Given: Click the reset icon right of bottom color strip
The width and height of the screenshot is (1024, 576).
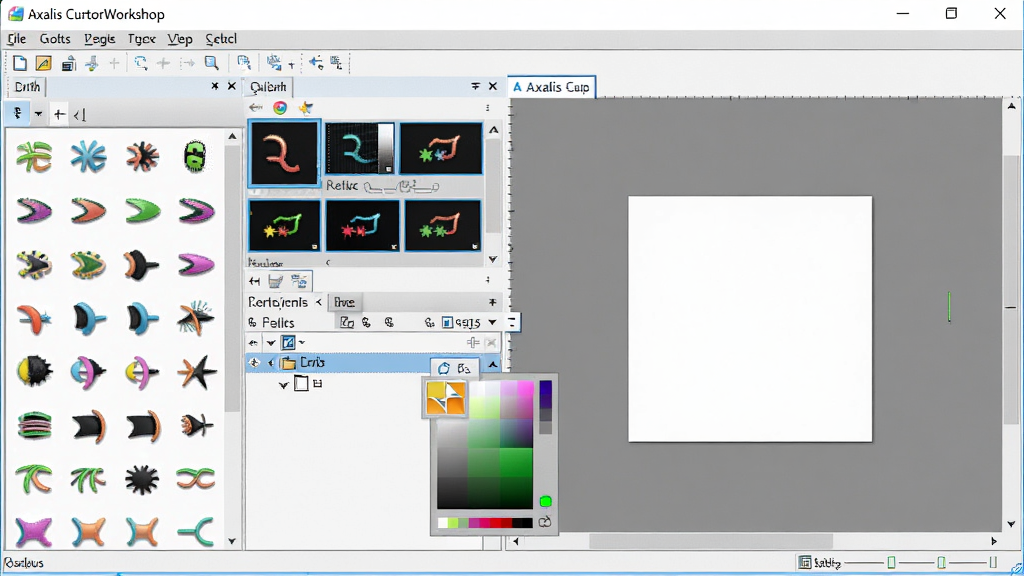Looking at the screenshot, I should coord(545,522).
